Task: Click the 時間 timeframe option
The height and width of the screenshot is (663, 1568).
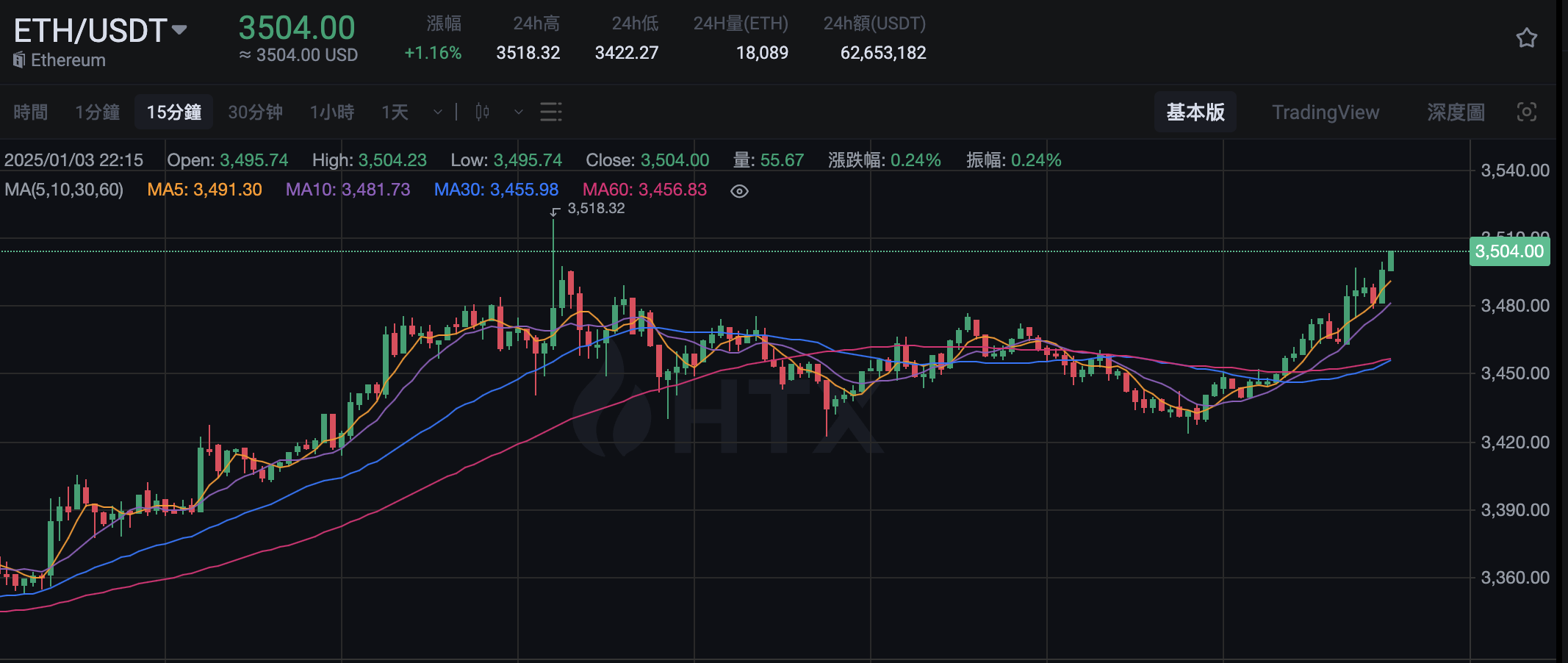Action: [31, 112]
